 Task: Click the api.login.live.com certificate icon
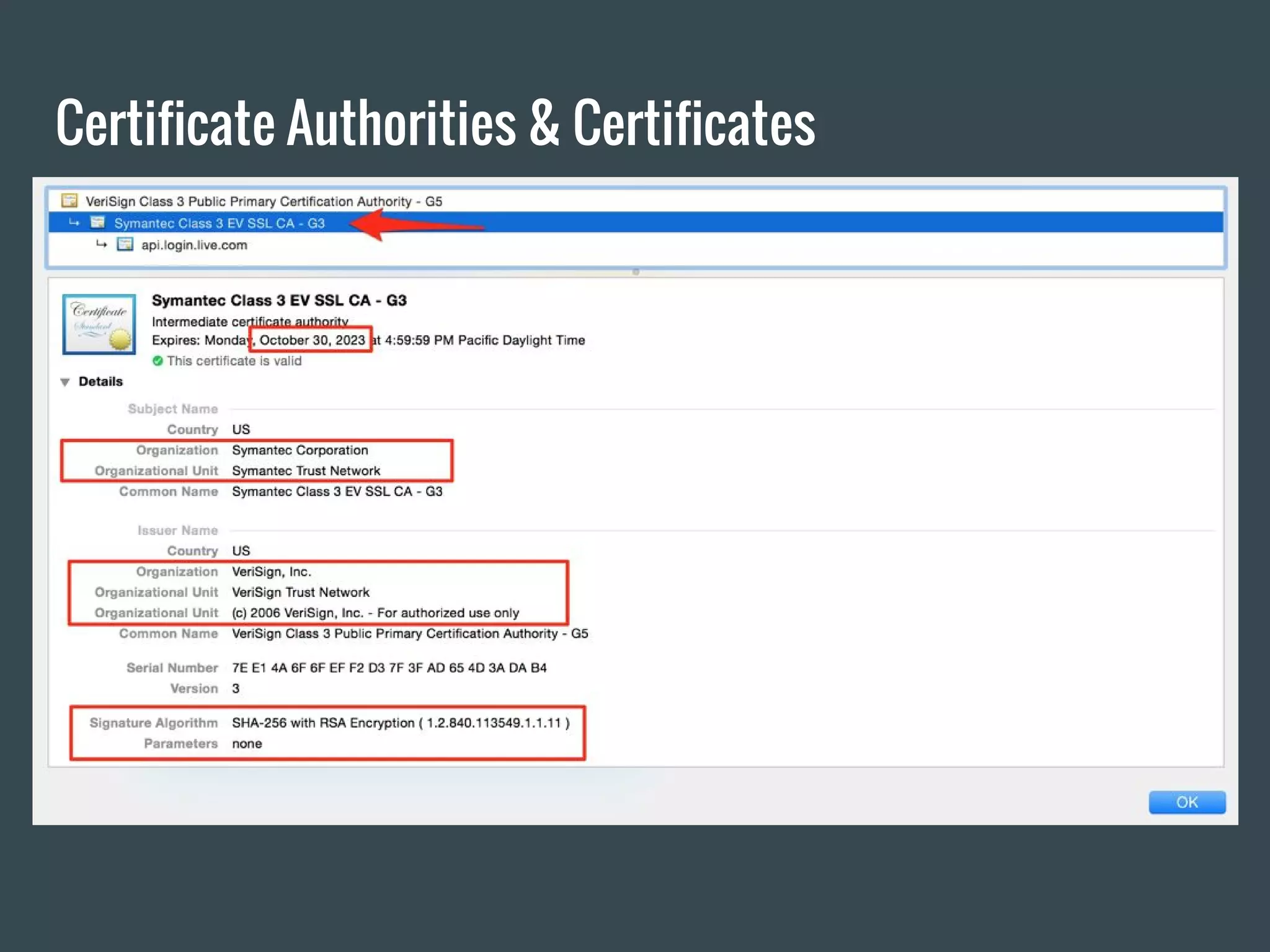coord(125,244)
